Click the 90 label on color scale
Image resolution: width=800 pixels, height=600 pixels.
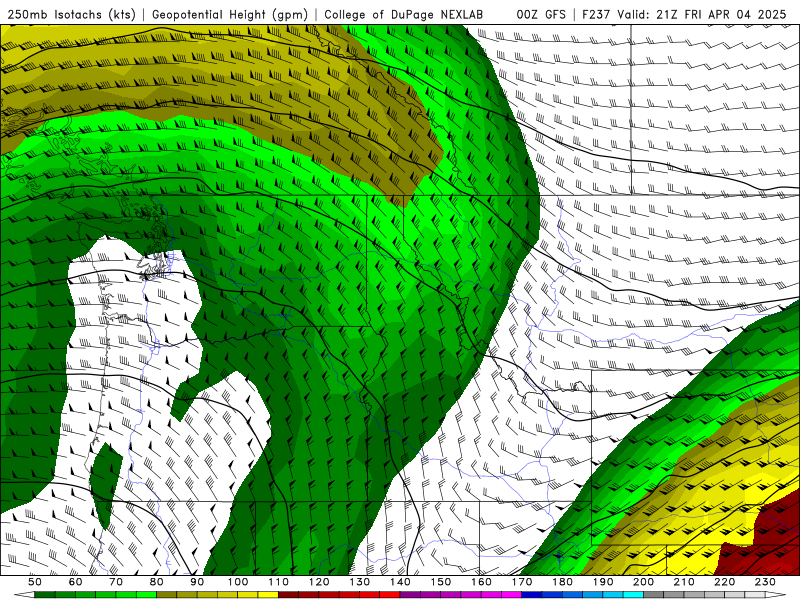[x=197, y=582]
